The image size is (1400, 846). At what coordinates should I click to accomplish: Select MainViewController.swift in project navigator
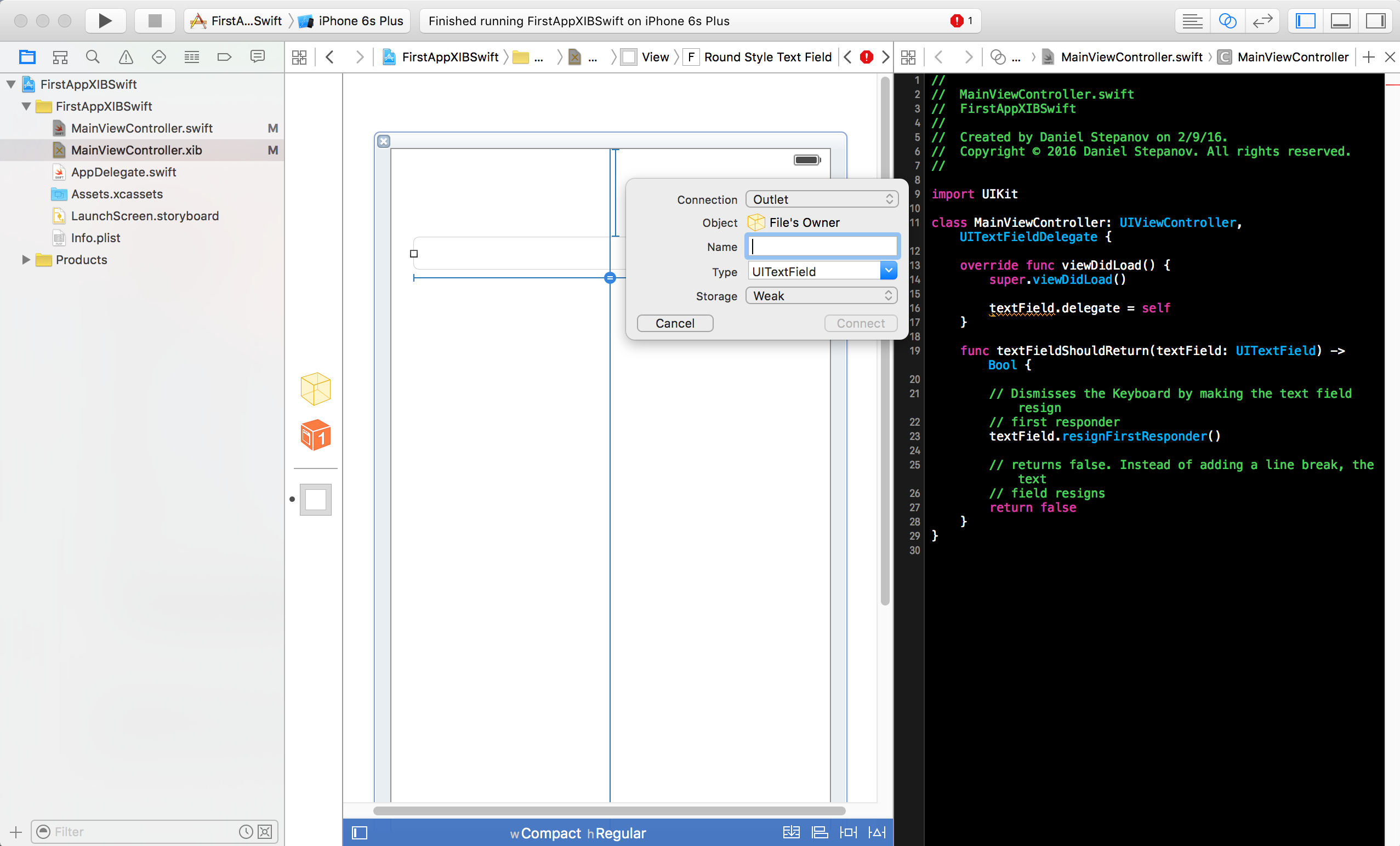coord(142,128)
